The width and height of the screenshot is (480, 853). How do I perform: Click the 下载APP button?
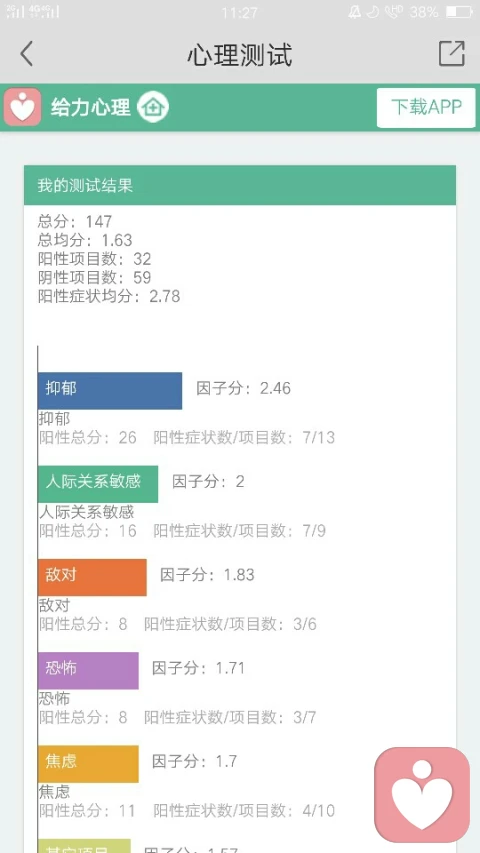click(426, 107)
